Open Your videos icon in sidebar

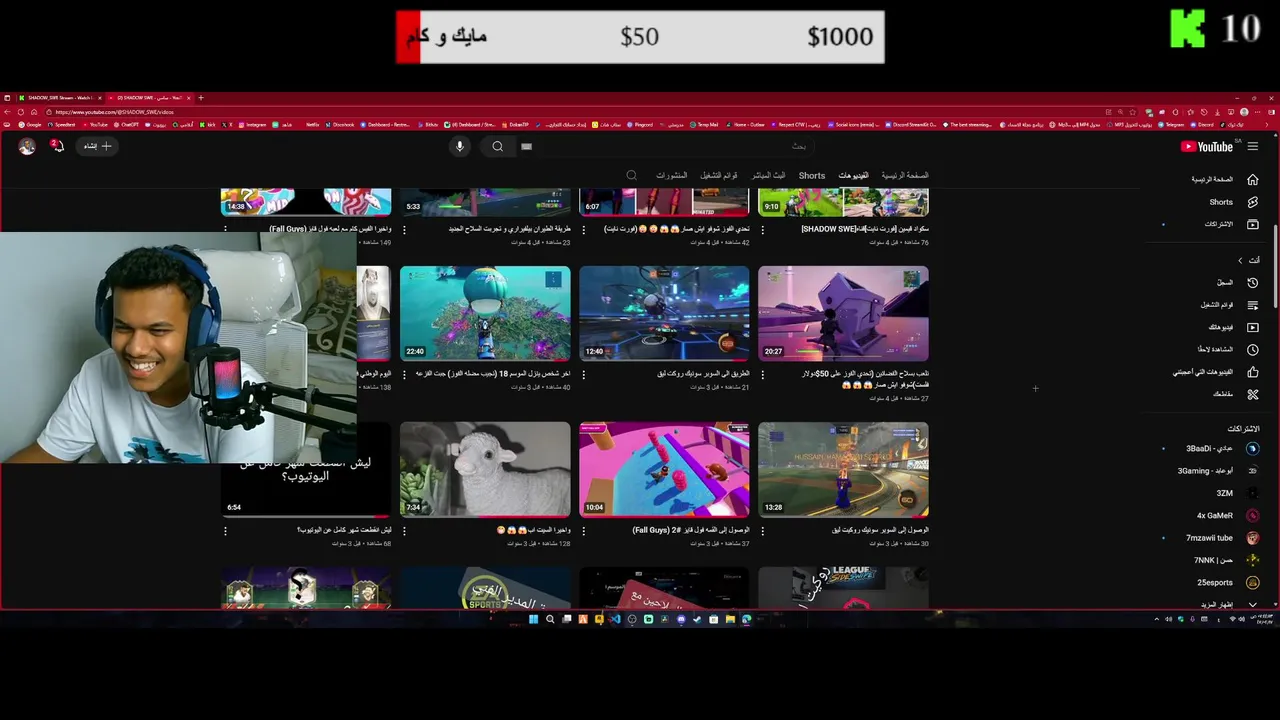click(1252, 327)
